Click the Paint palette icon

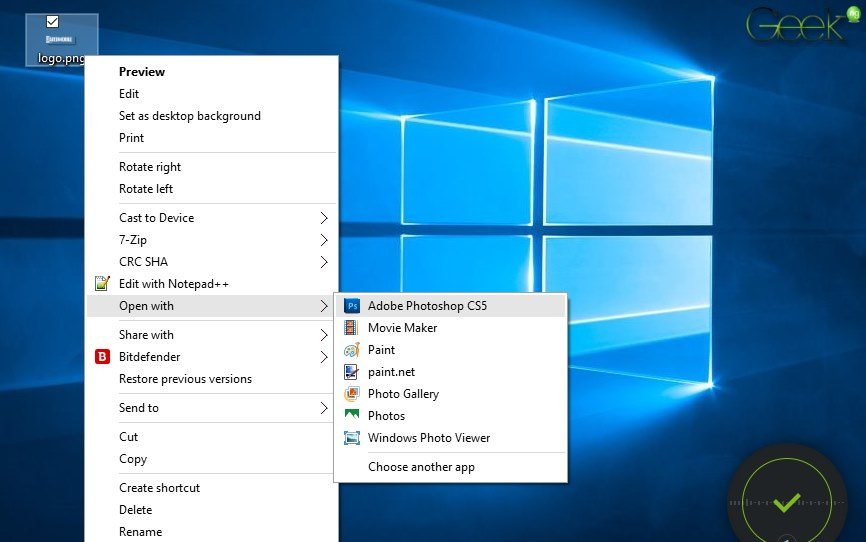coord(352,350)
